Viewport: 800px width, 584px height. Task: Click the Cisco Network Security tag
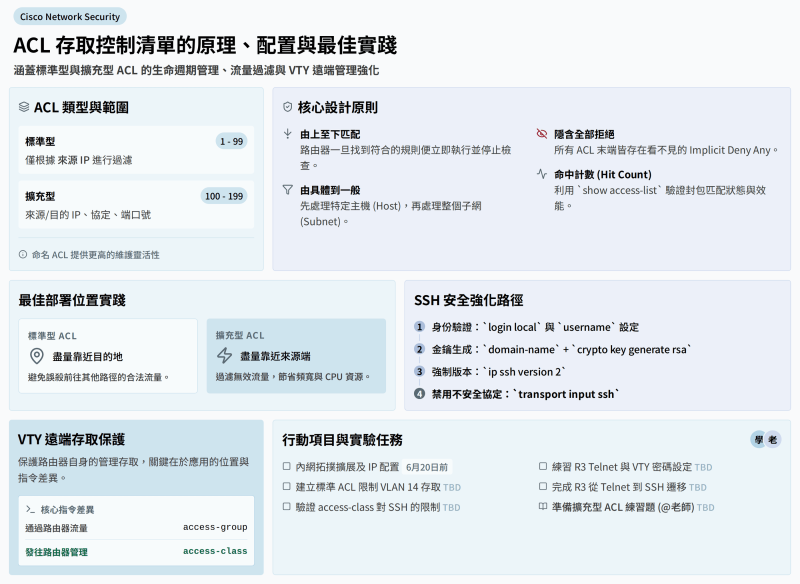pyautogui.click(x=70, y=16)
